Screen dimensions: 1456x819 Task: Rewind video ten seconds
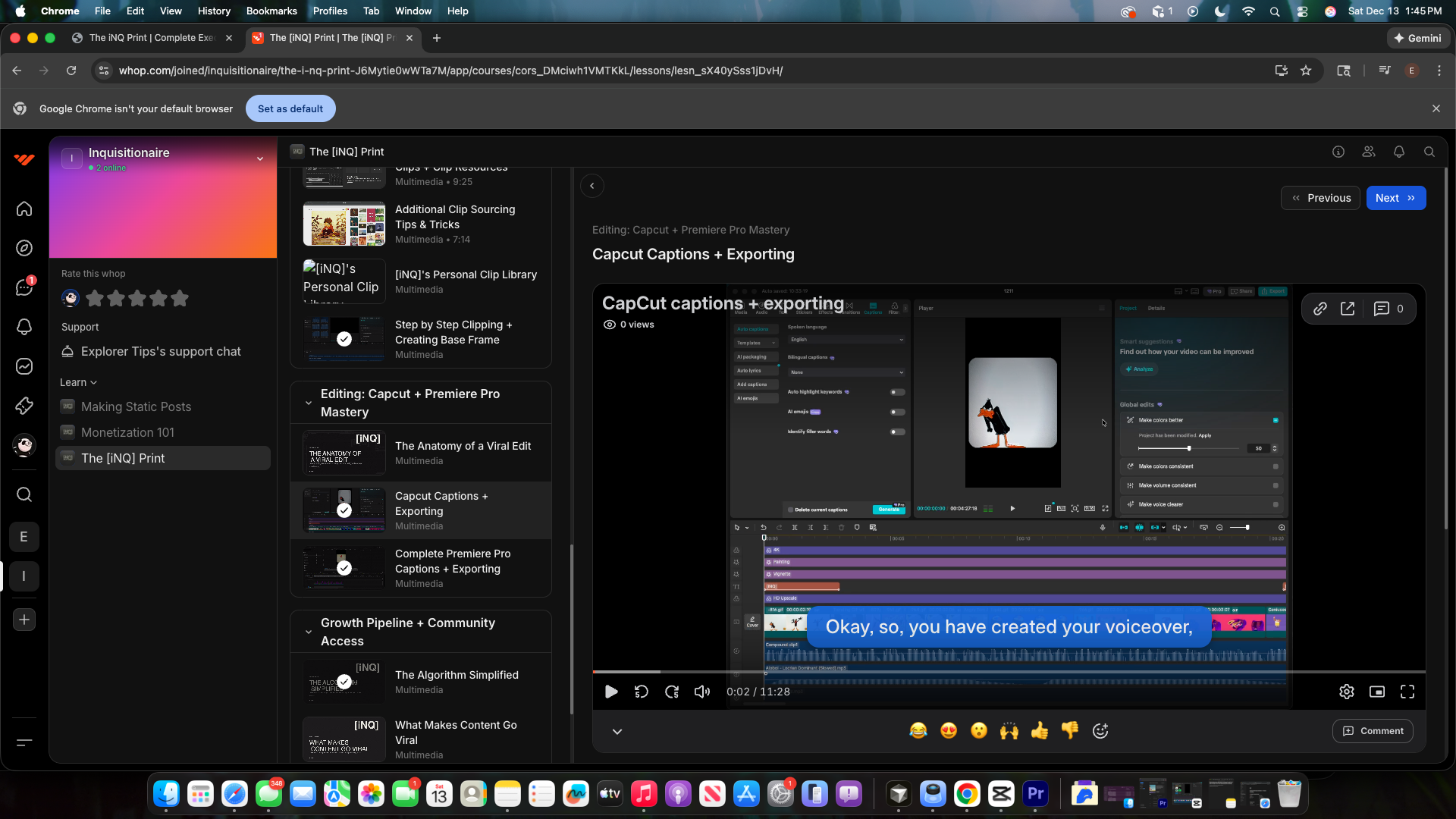[642, 692]
